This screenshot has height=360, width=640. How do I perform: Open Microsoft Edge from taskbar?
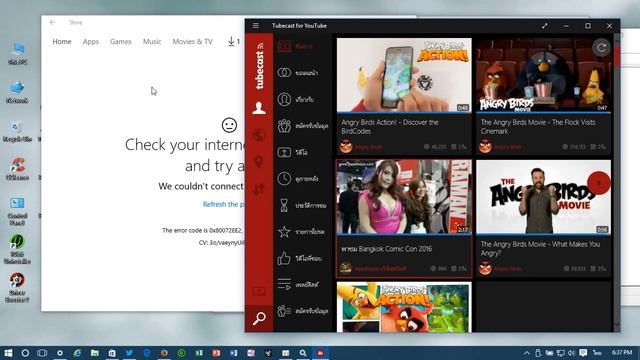[x=147, y=353]
